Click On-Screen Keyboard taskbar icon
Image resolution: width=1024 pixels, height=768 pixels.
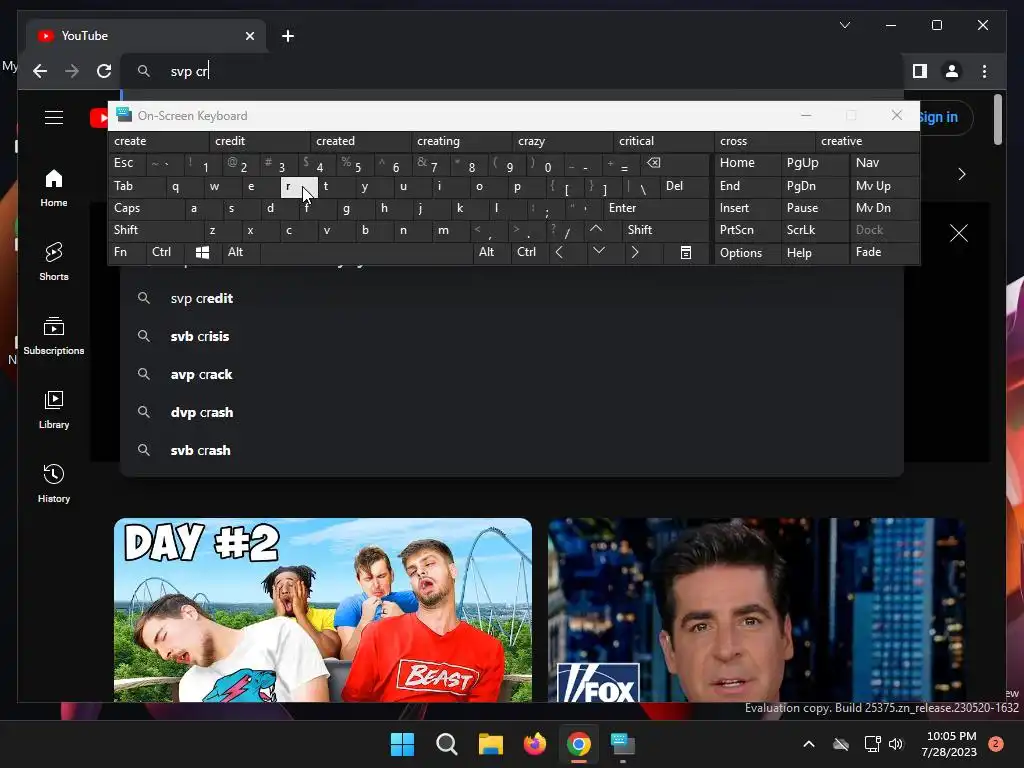[623, 744]
